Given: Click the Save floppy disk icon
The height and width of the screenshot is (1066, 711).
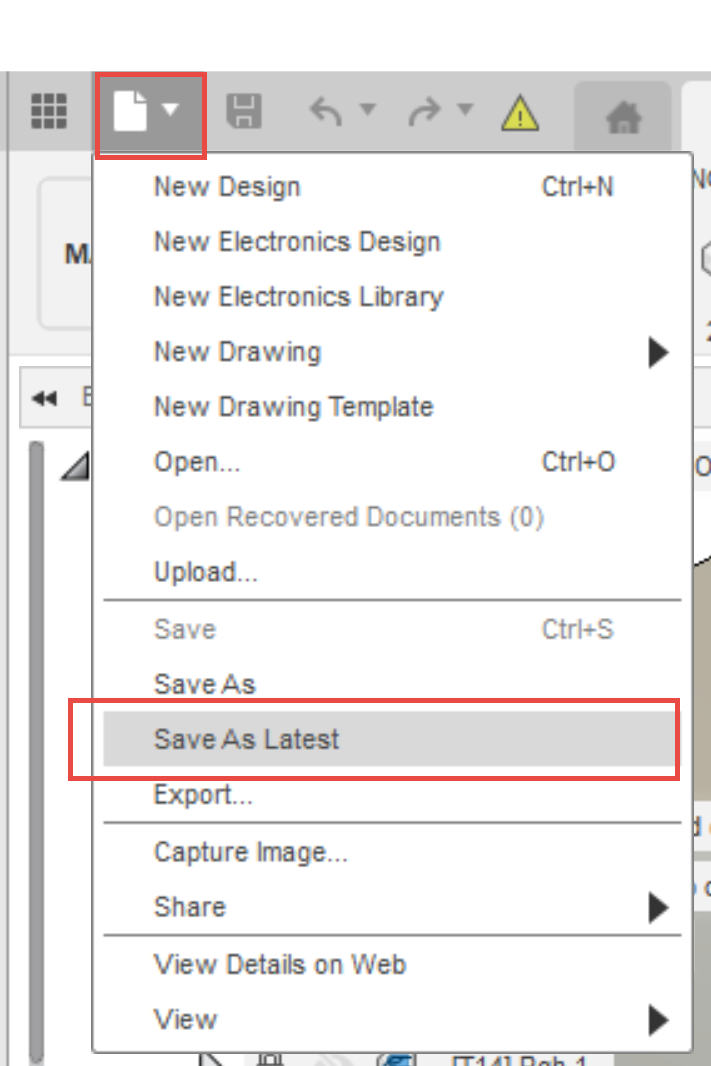Looking at the screenshot, I should tap(244, 111).
